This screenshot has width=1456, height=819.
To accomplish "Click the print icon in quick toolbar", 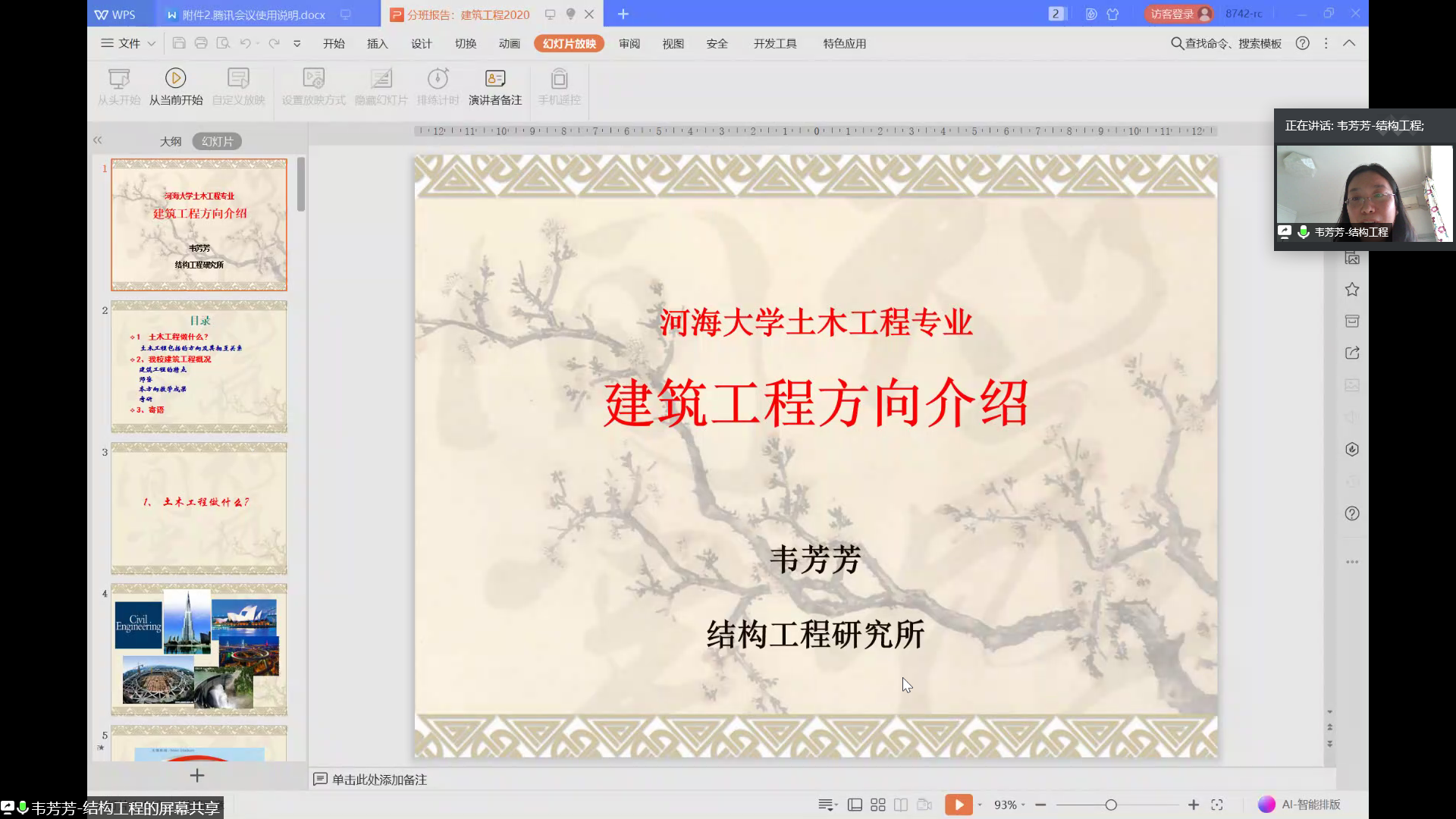I will coord(201,43).
